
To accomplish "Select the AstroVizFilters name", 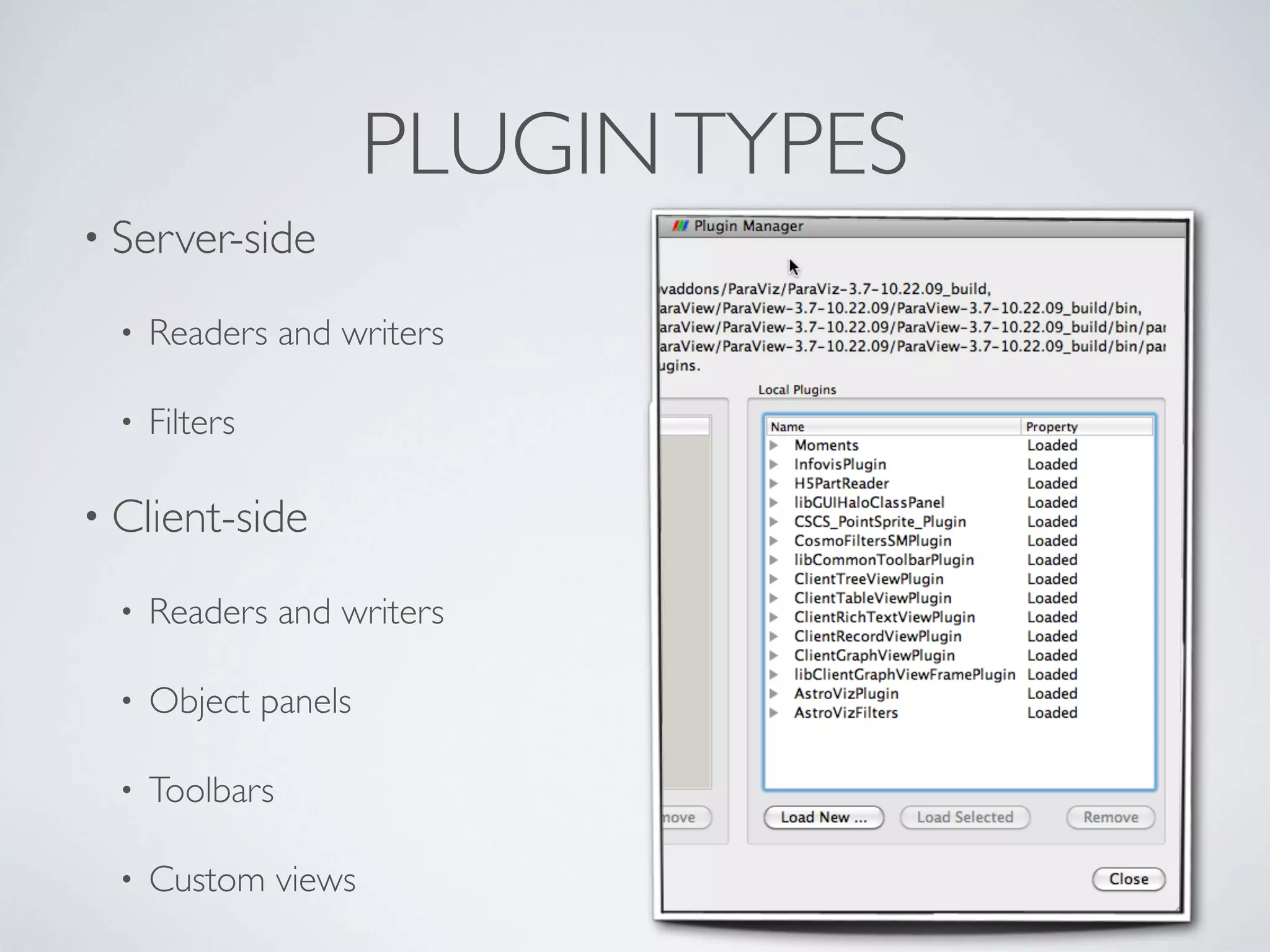I will pos(846,713).
